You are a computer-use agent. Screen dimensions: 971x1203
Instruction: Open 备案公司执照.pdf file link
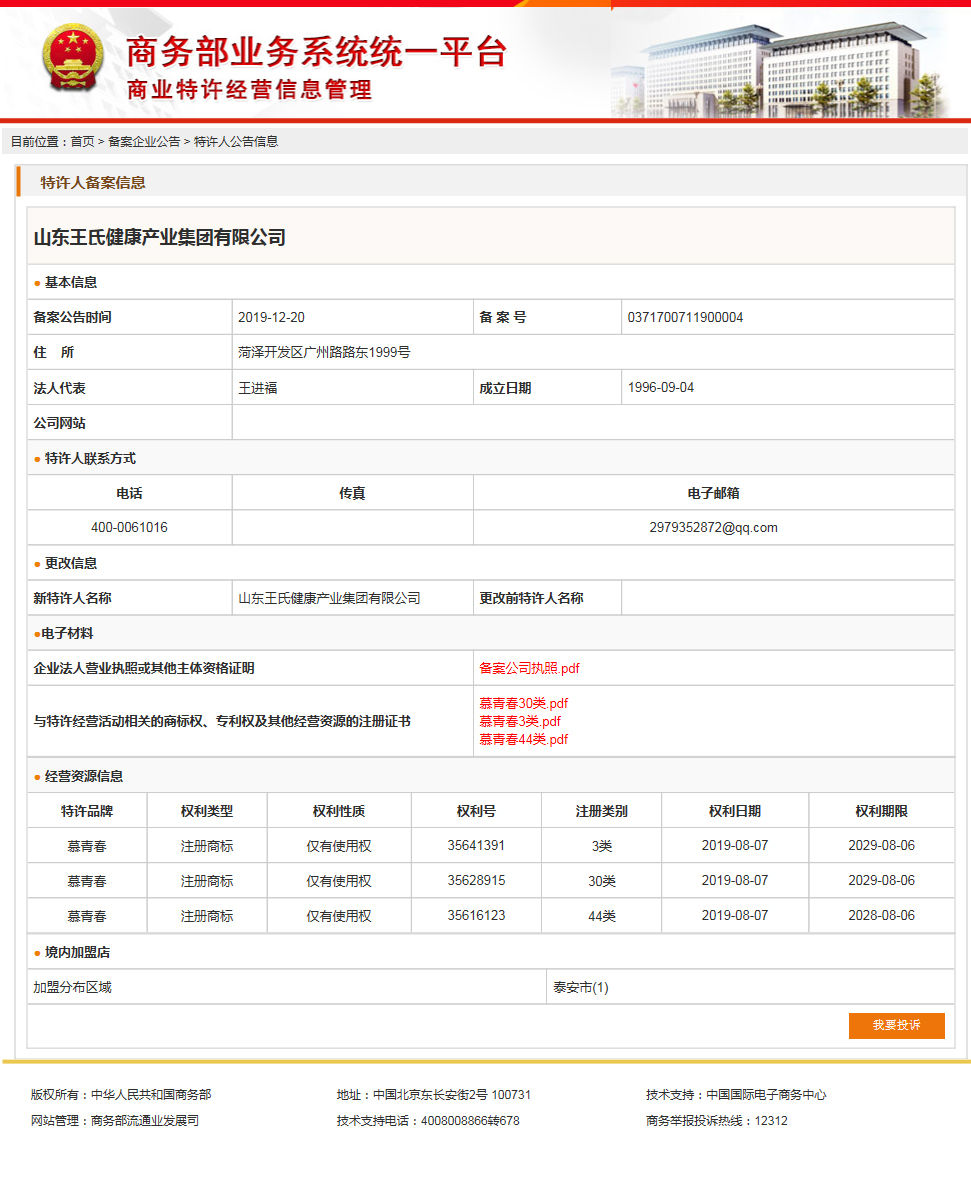click(x=529, y=668)
